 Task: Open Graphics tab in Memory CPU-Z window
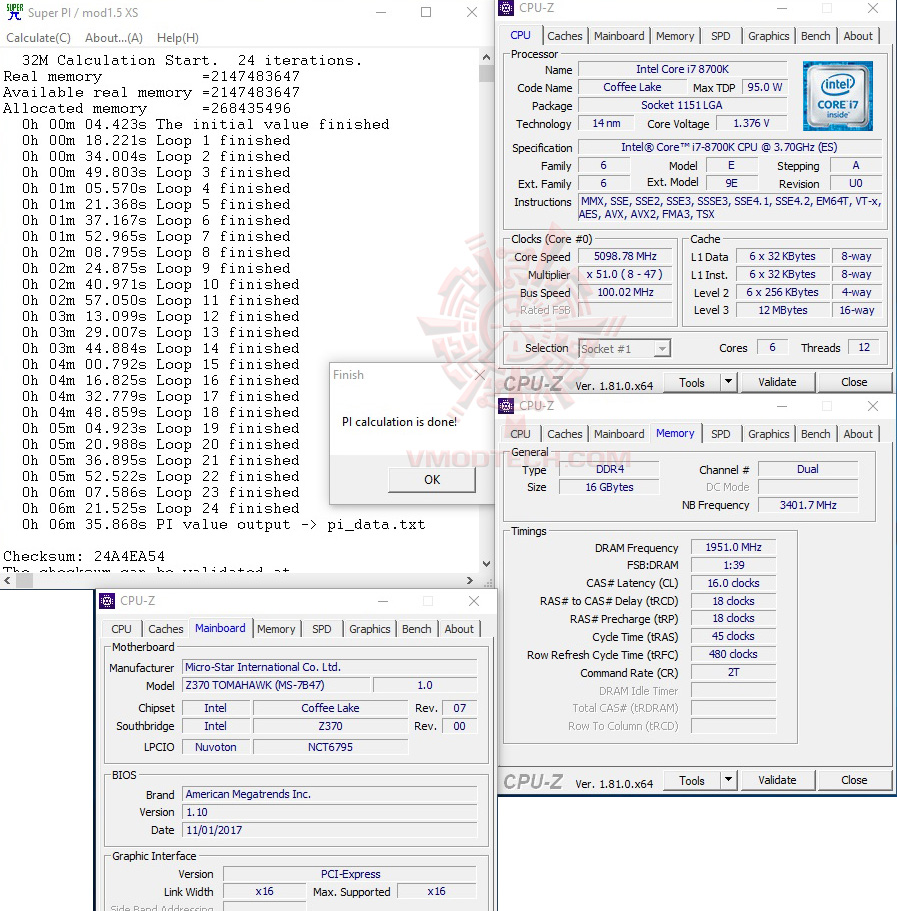tap(768, 433)
